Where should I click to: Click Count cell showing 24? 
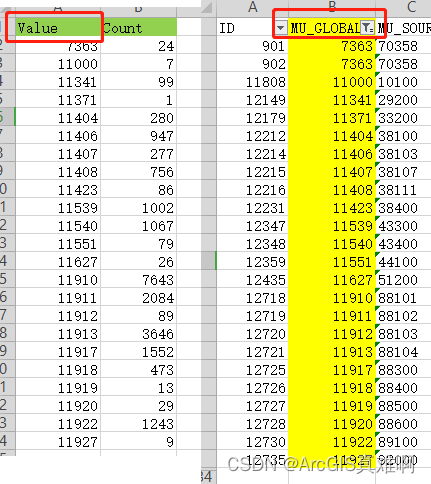139,46
